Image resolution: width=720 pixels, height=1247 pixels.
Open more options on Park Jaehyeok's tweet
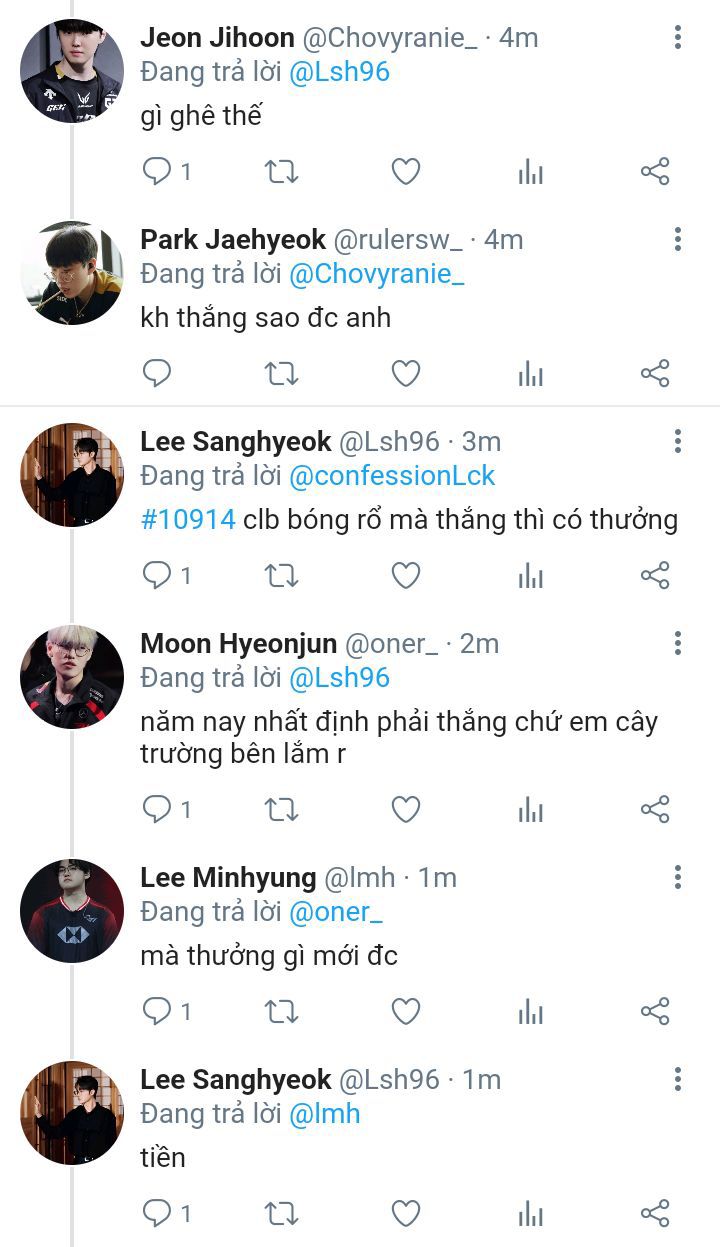(678, 240)
